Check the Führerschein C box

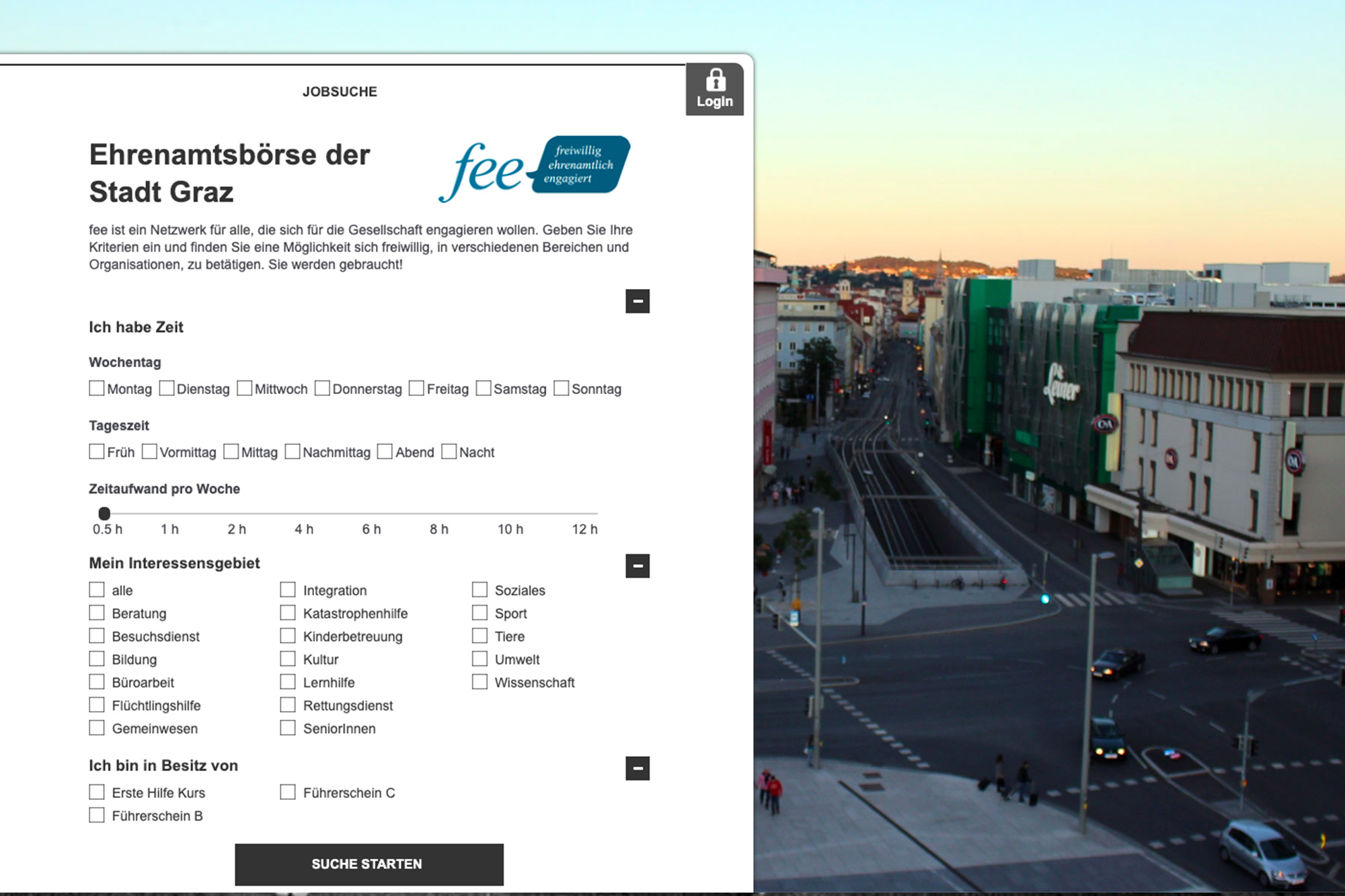[x=288, y=792]
